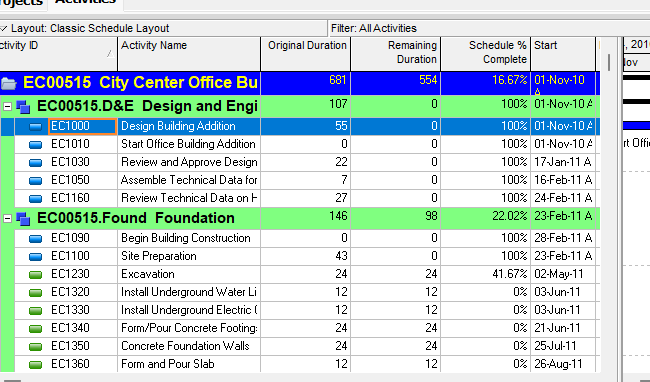
Task: Click the EC1050 activity icon
Action: click(x=36, y=181)
